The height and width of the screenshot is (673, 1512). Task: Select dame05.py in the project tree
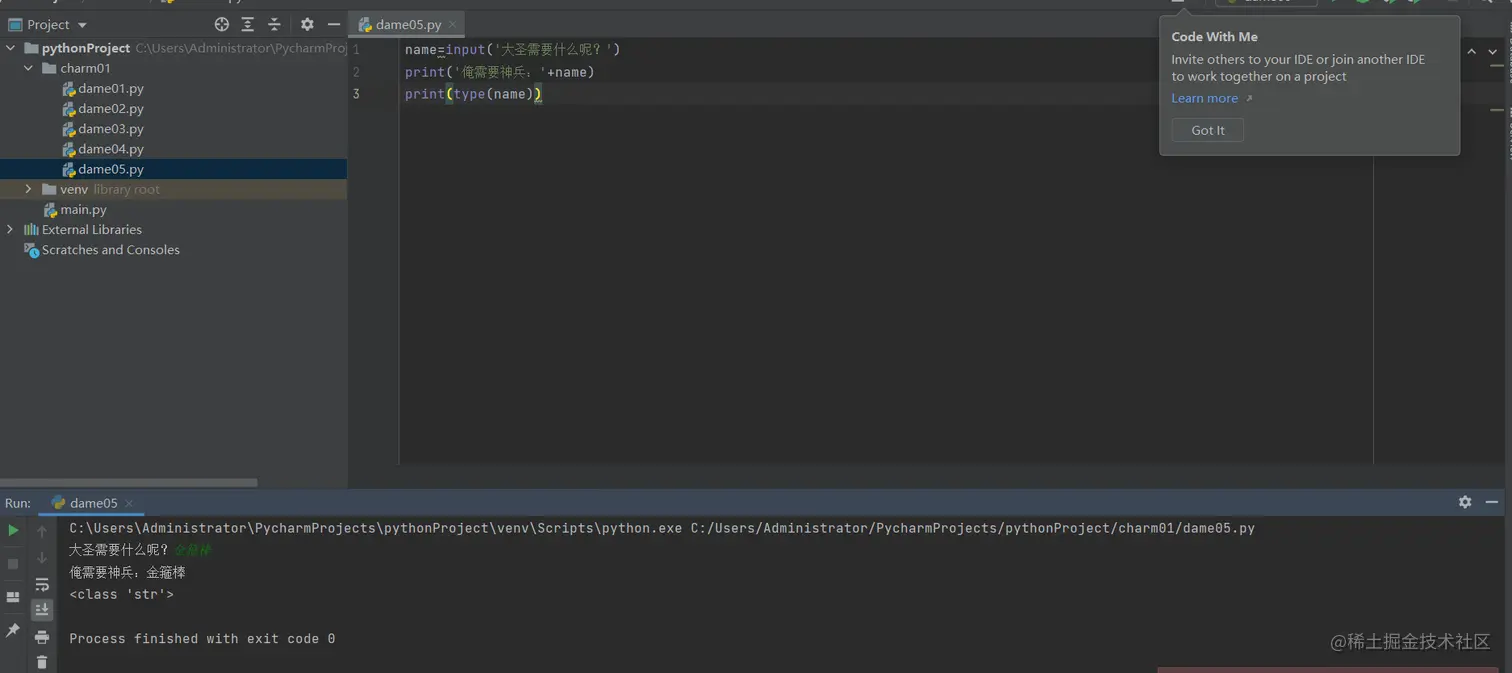[111, 169]
